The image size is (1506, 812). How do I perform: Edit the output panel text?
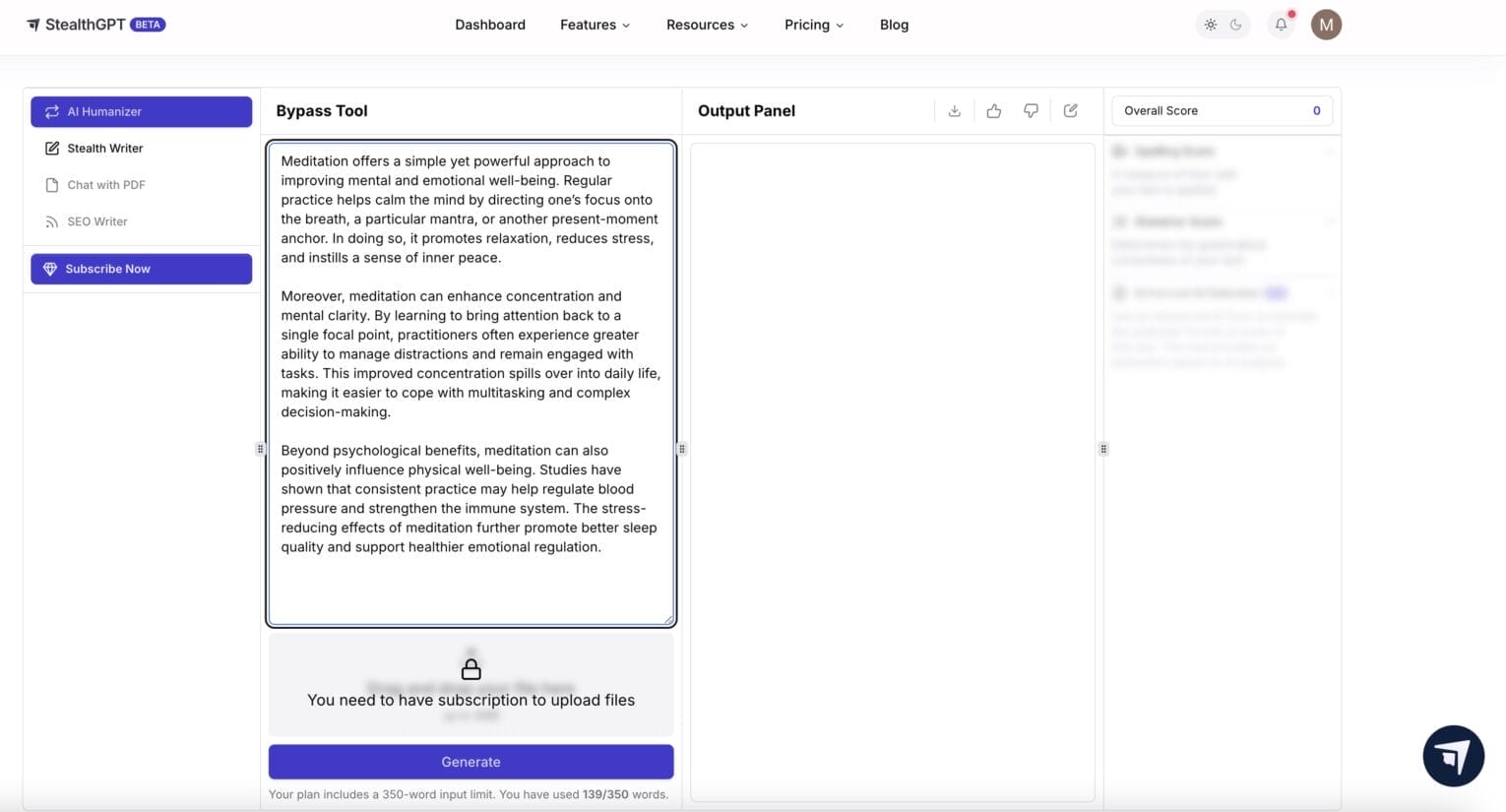click(x=1070, y=110)
